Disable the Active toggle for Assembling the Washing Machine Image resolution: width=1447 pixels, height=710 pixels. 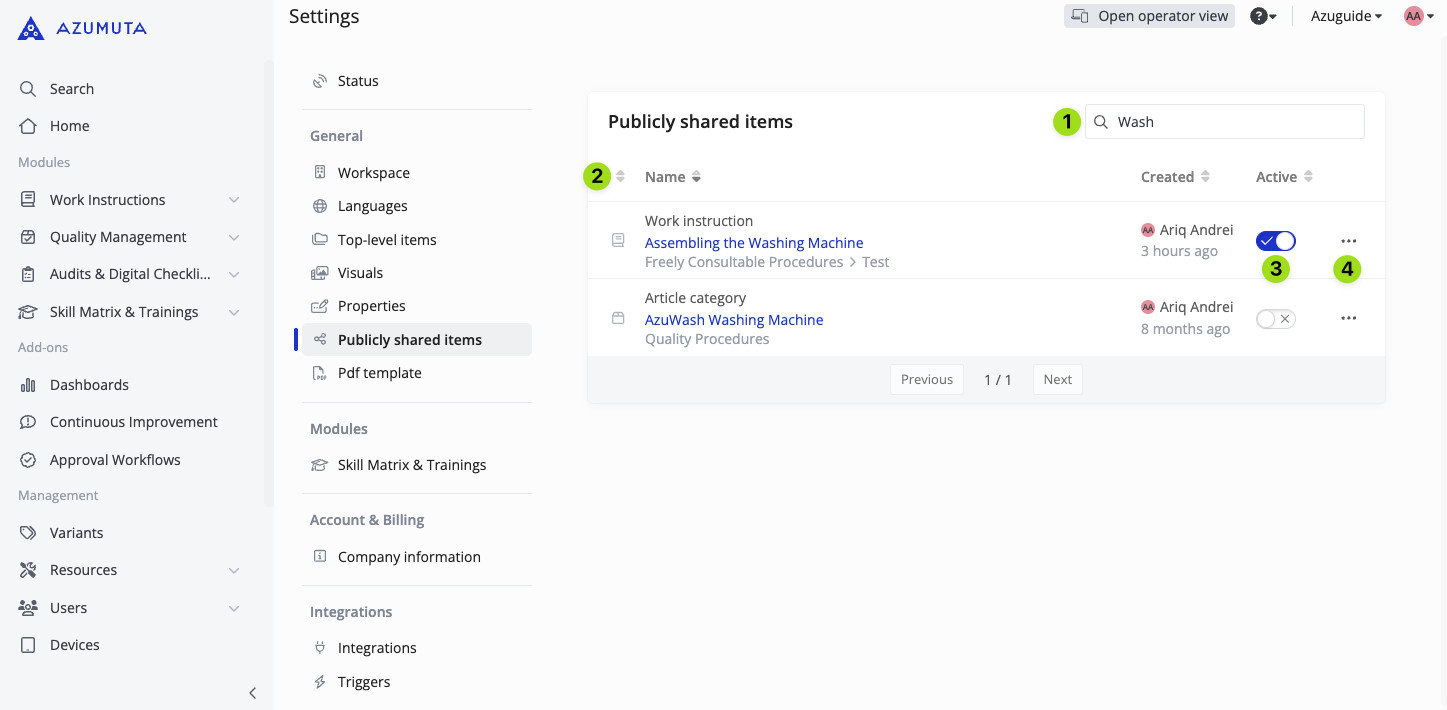pos(1275,240)
